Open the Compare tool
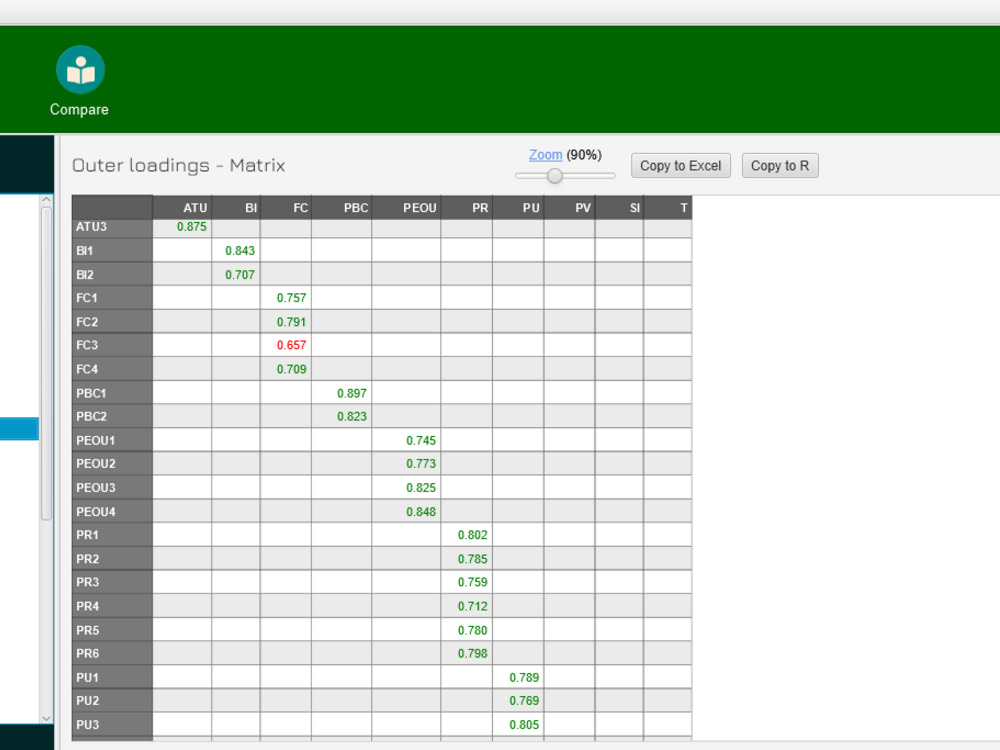Viewport: 1000px width, 750px height. click(x=80, y=75)
